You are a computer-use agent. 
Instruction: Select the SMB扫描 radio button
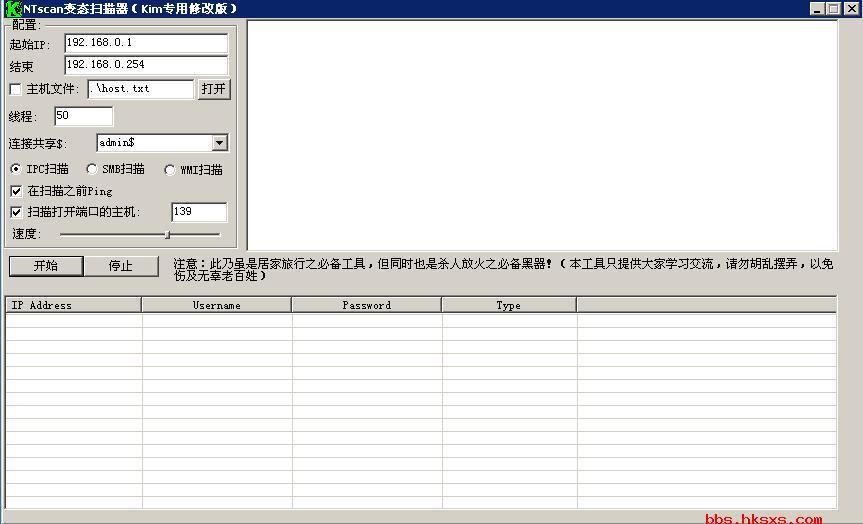[x=92, y=169]
